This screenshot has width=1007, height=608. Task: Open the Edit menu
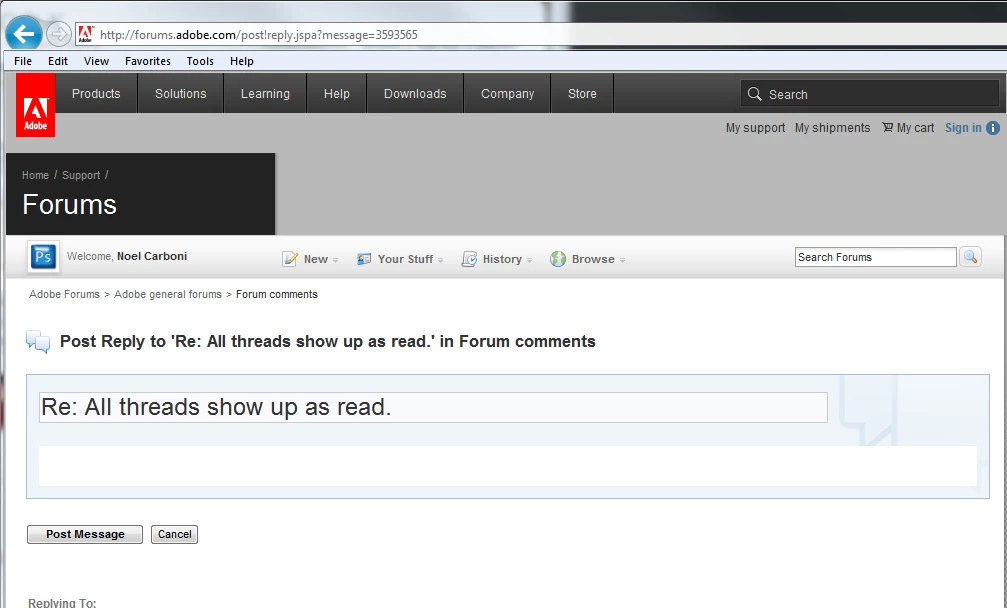tap(58, 61)
